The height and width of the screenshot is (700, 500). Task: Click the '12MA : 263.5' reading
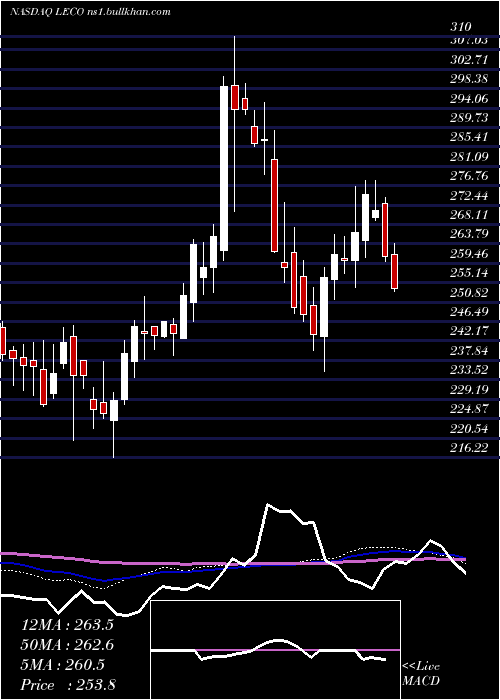tap(67, 625)
